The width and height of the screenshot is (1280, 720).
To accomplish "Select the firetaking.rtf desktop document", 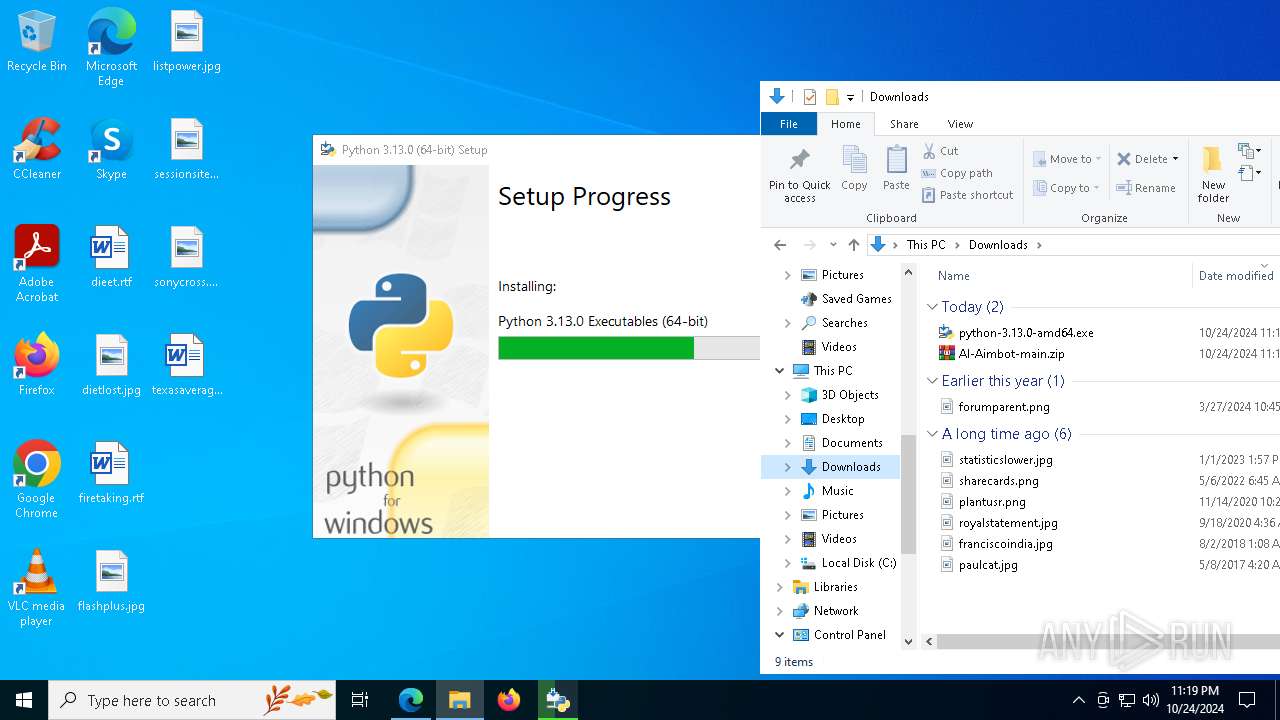I will [111, 474].
